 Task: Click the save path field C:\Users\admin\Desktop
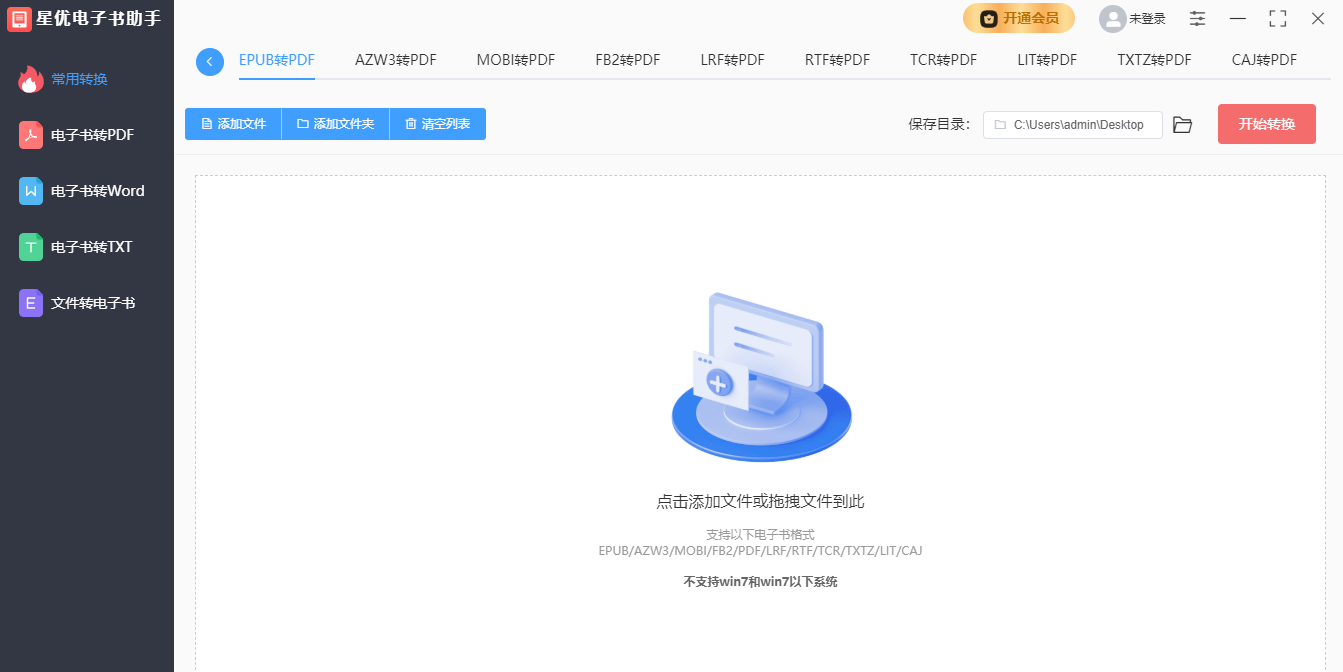1073,125
